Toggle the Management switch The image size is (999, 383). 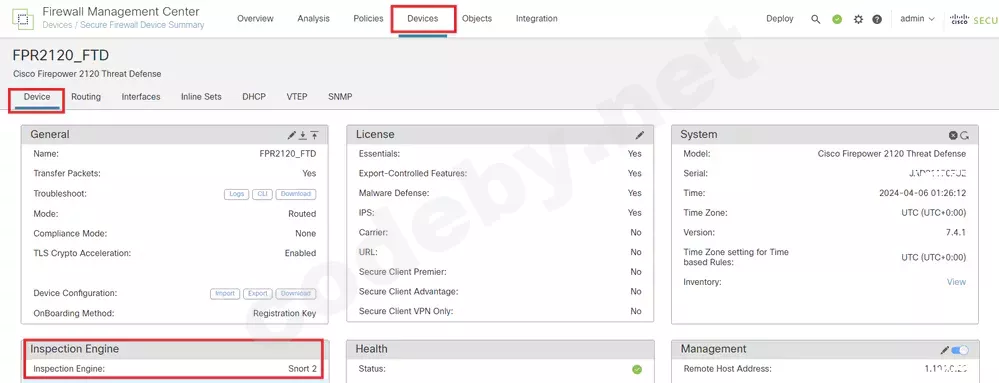(959, 350)
